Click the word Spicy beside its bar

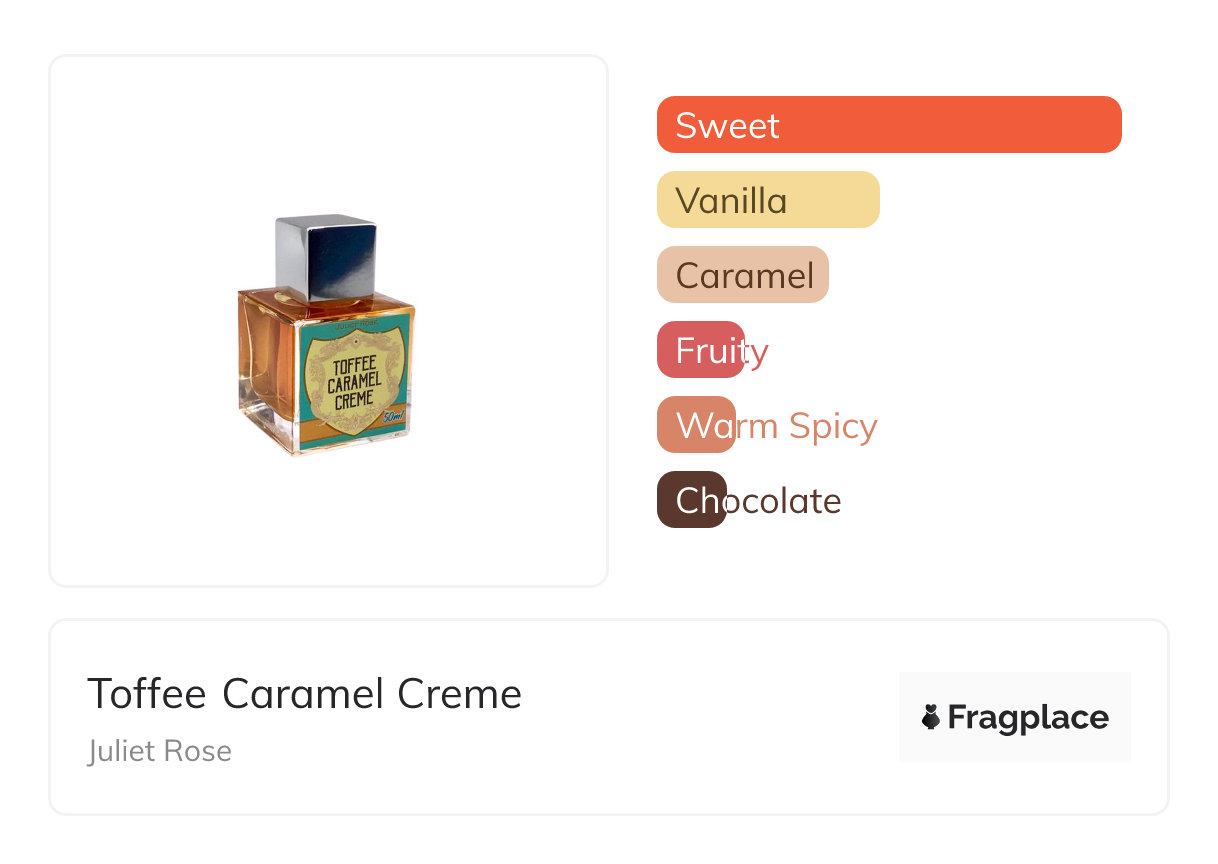832,426
